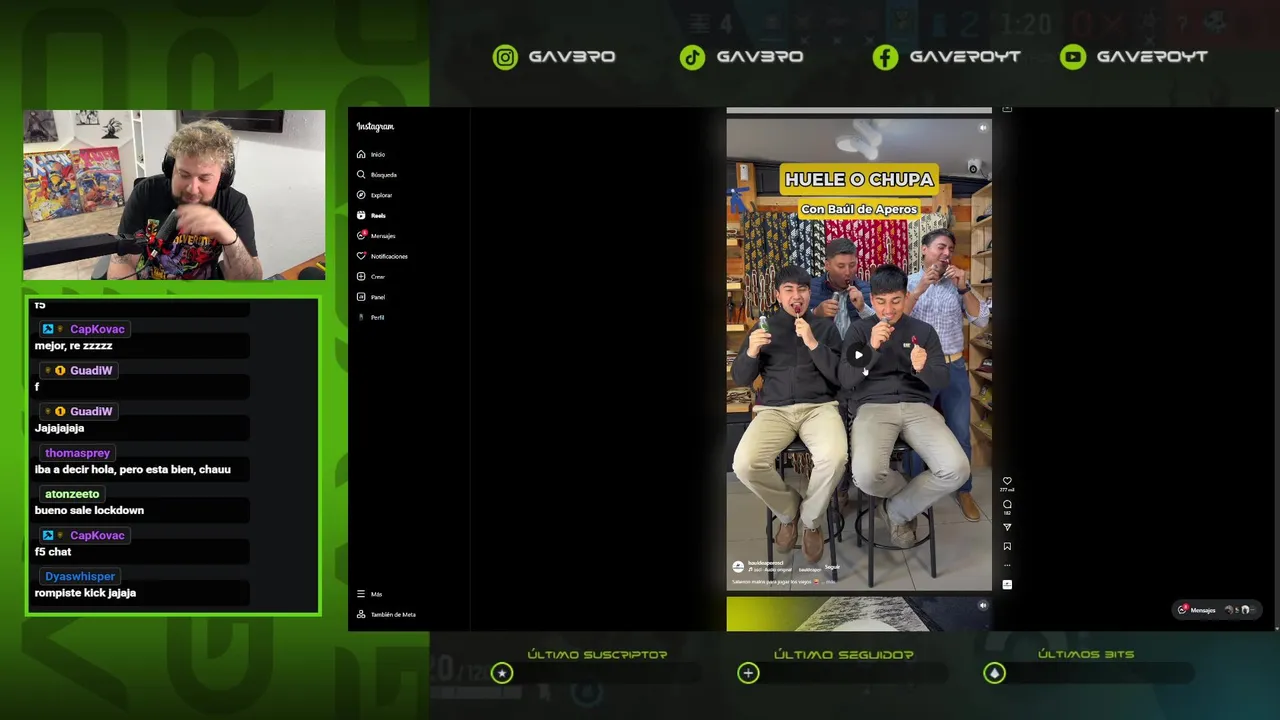The width and height of the screenshot is (1280, 720).
Task: Save the reel with bookmark icon
Action: coord(1007,546)
